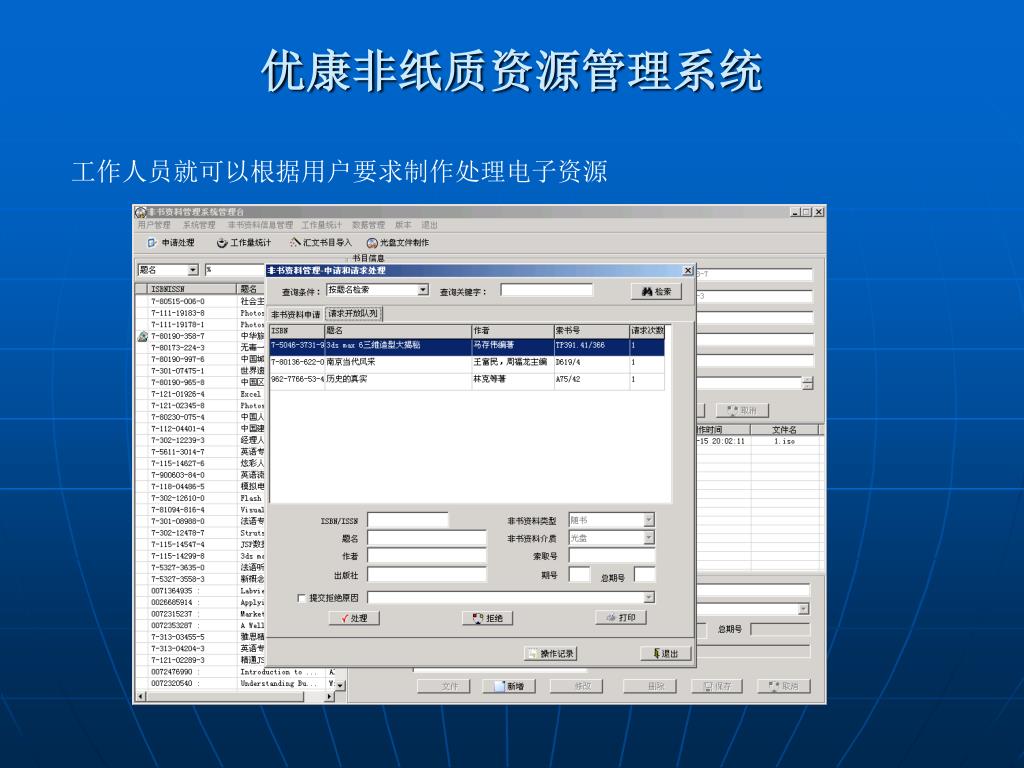Viewport: 1024px width, 768px height.
Task: Click app icon in main window title bar
Action: point(140,212)
